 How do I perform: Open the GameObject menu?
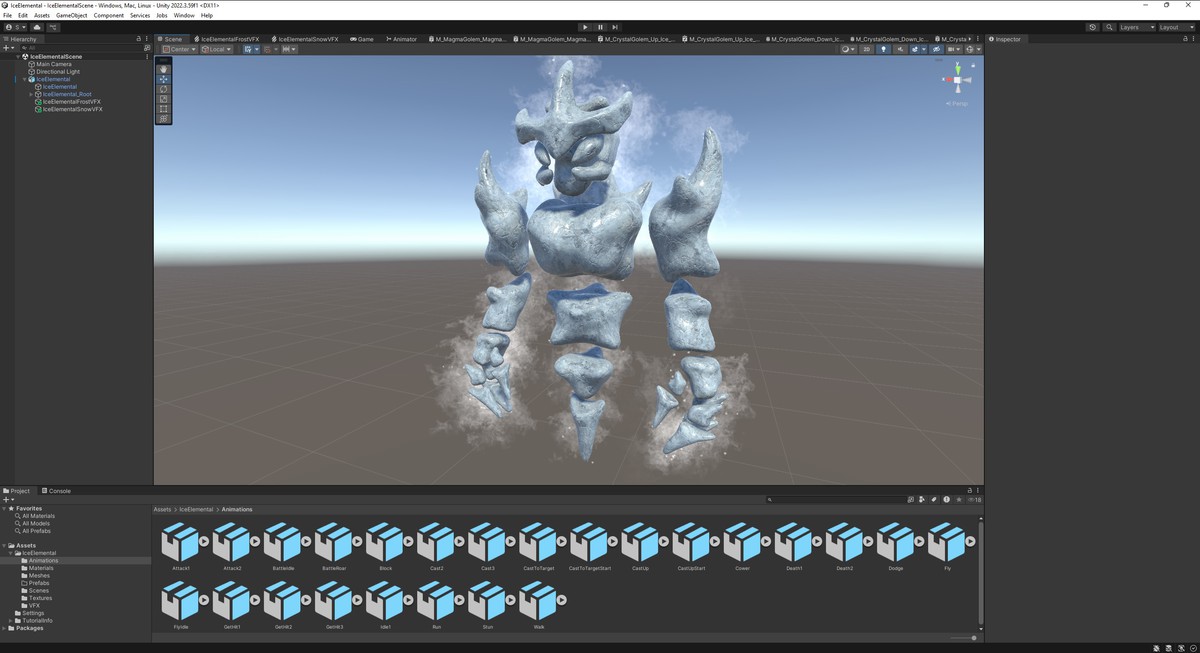click(x=71, y=15)
